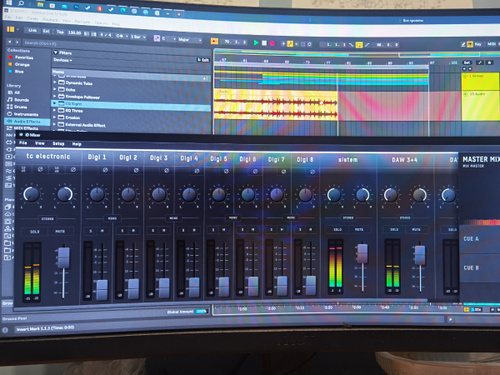This screenshot has height=375, width=500.
Task: Click the phase invert icon on Digi 1
Action: (105, 170)
